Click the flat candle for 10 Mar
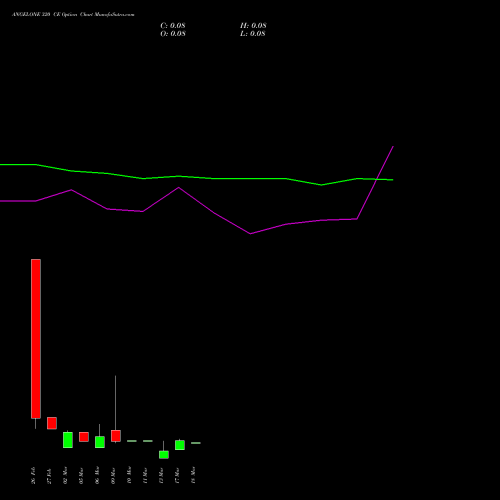Screen dimensions: 500x500 (x=132, y=441)
